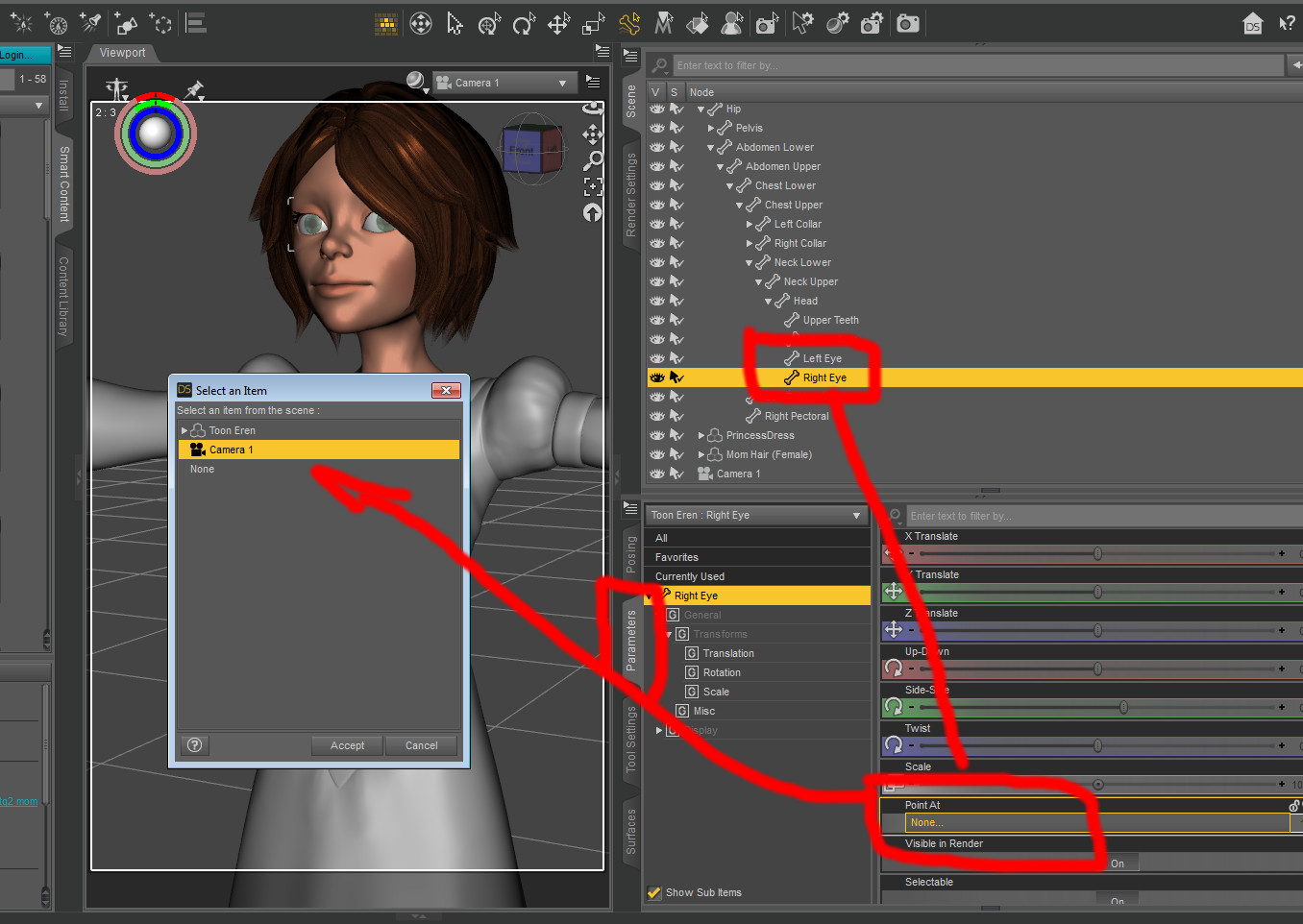
Task: Click the viewport pan control icon
Action: coord(593,134)
